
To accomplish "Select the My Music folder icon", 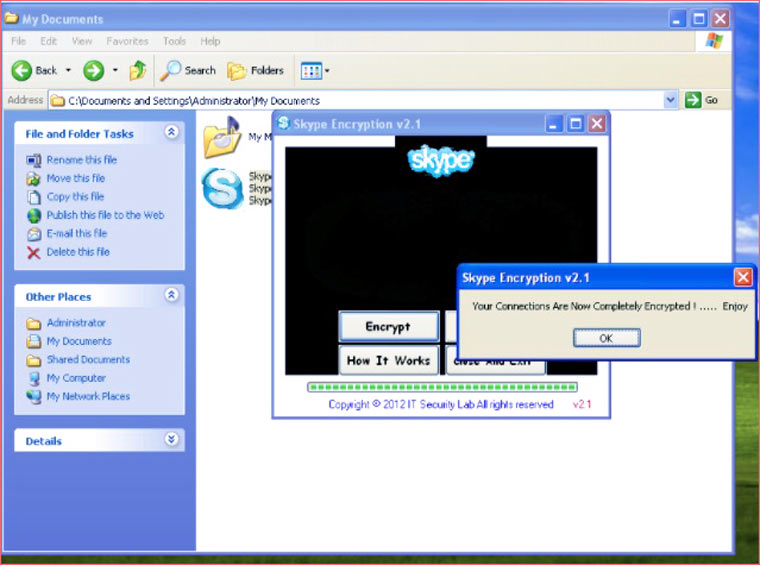I will tap(222, 138).
